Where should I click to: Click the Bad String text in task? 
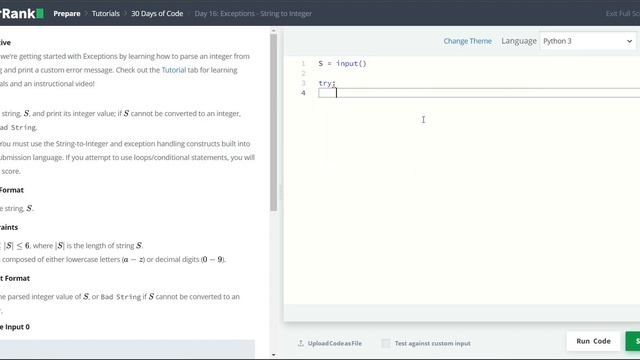point(18,128)
